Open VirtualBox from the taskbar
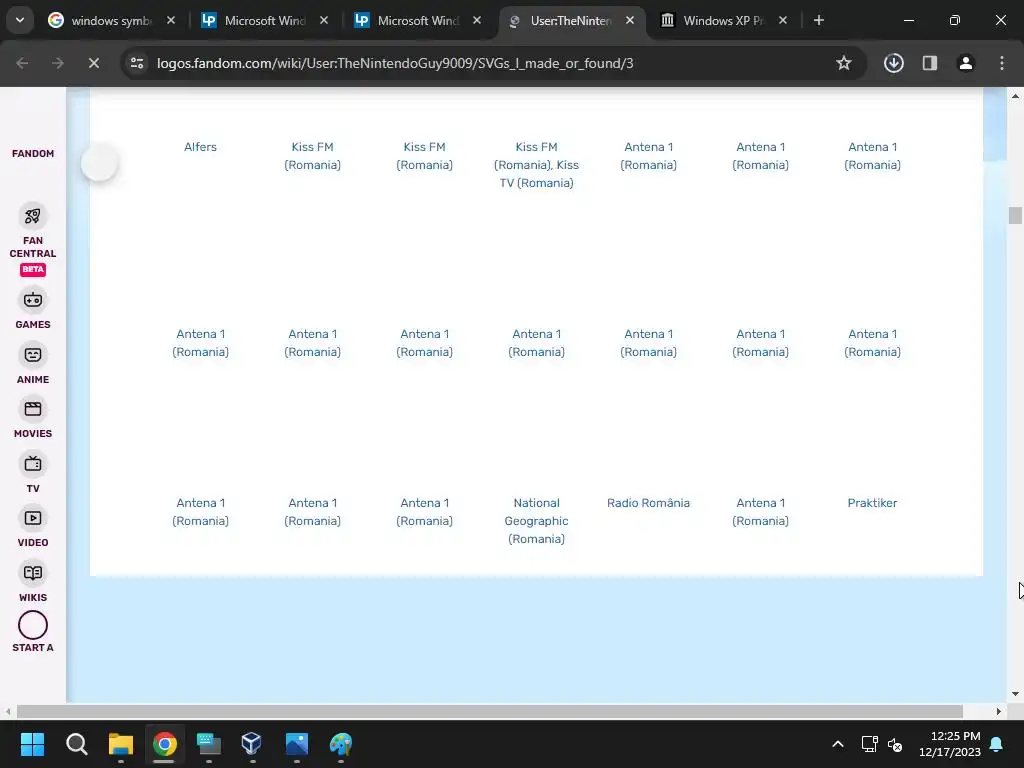1024x768 pixels. 251,744
